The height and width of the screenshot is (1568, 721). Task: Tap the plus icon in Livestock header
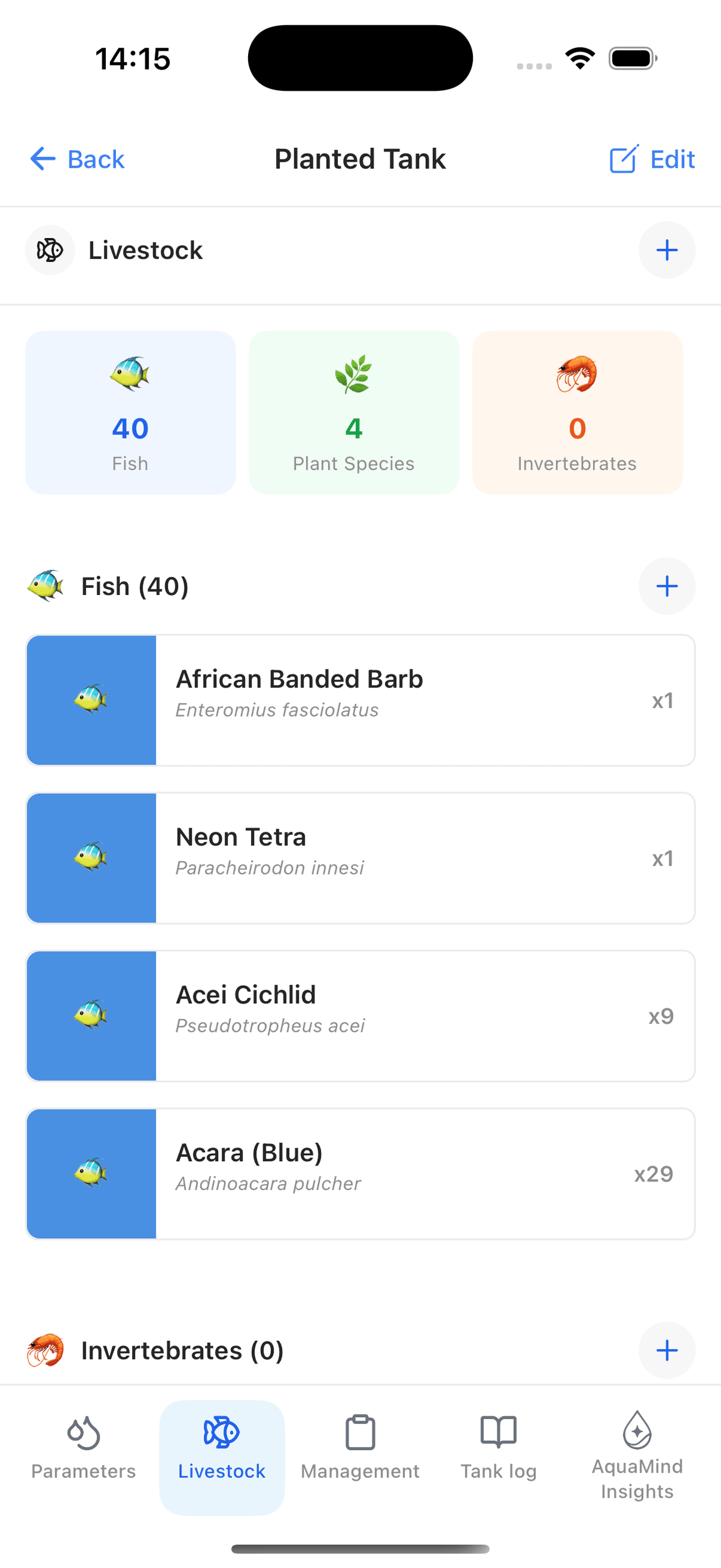[666, 250]
